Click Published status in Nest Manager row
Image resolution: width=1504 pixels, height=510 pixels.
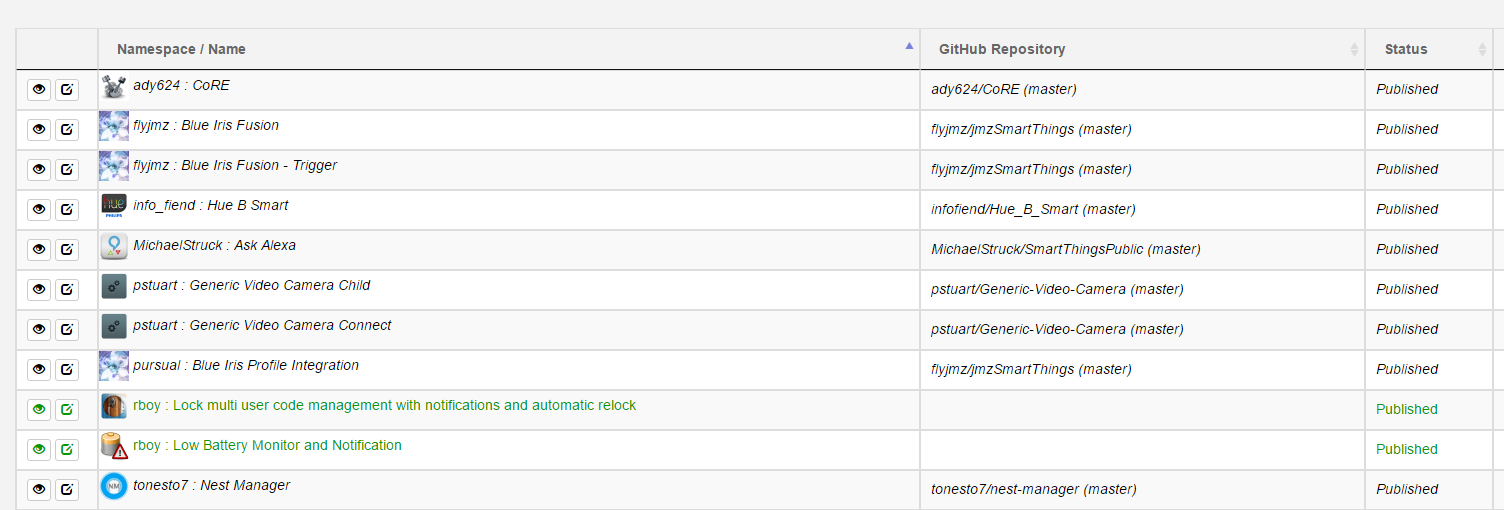(x=1407, y=489)
